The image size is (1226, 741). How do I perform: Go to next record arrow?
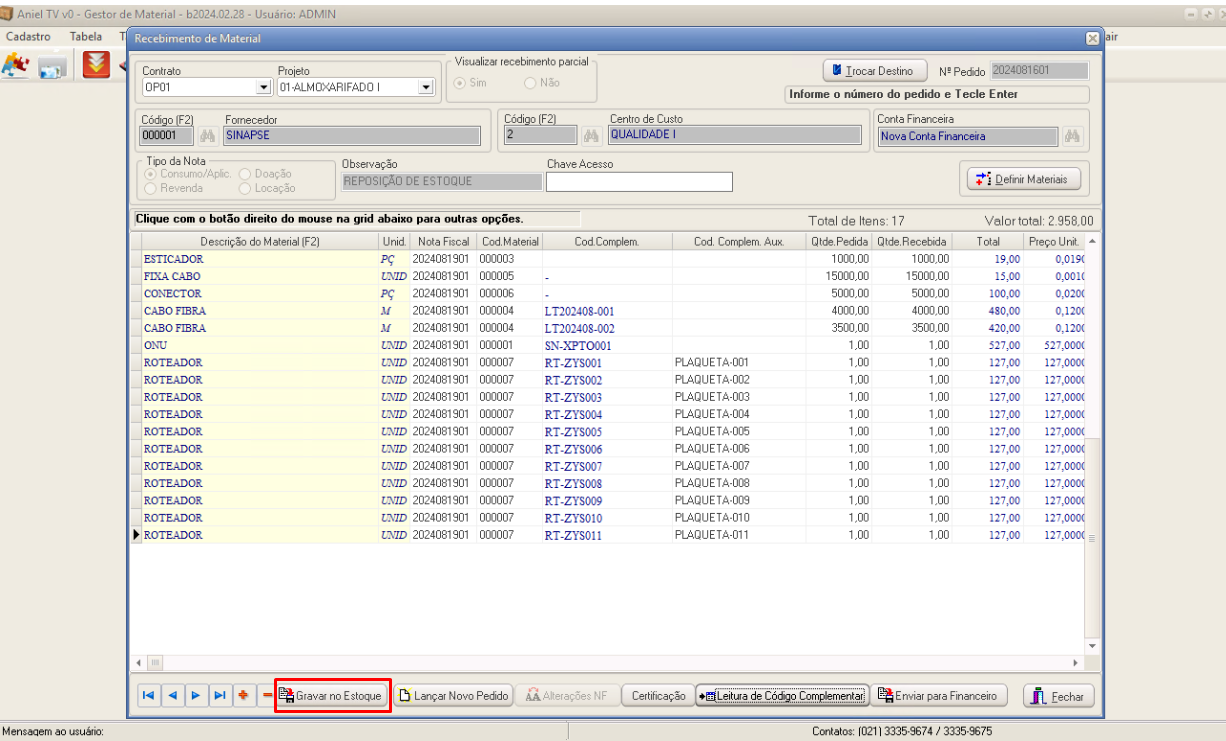click(196, 696)
